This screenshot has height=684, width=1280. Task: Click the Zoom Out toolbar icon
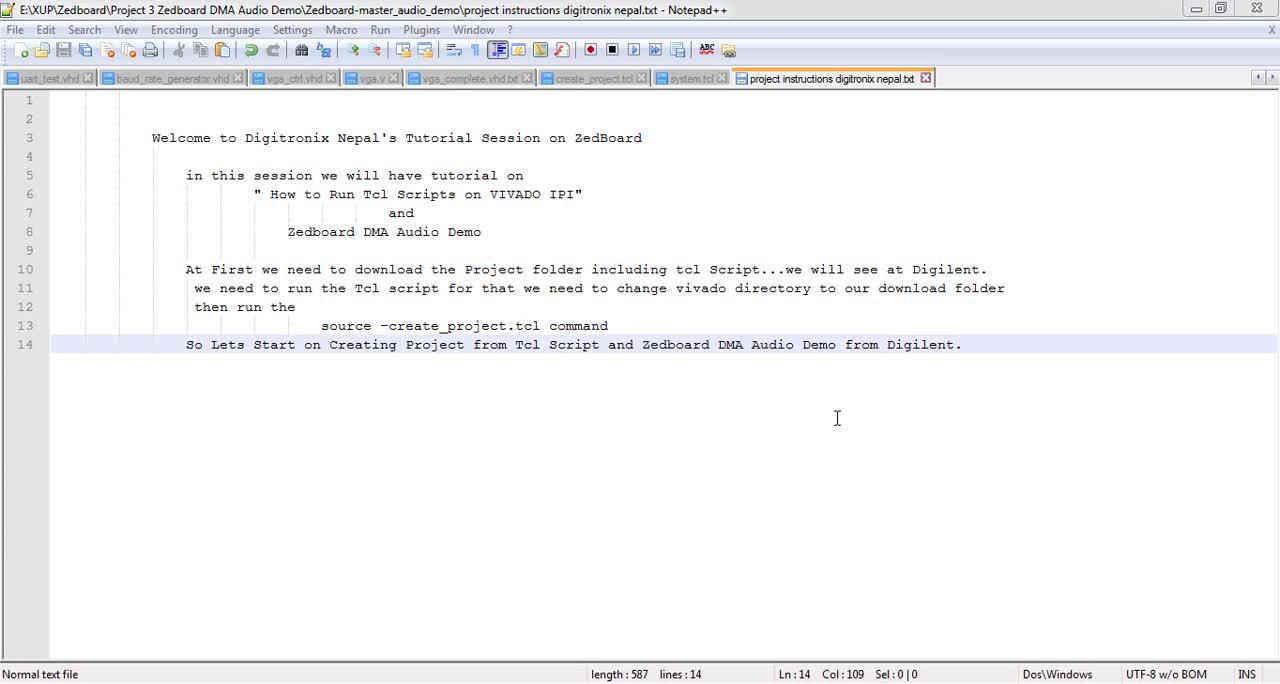pos(374,50)
